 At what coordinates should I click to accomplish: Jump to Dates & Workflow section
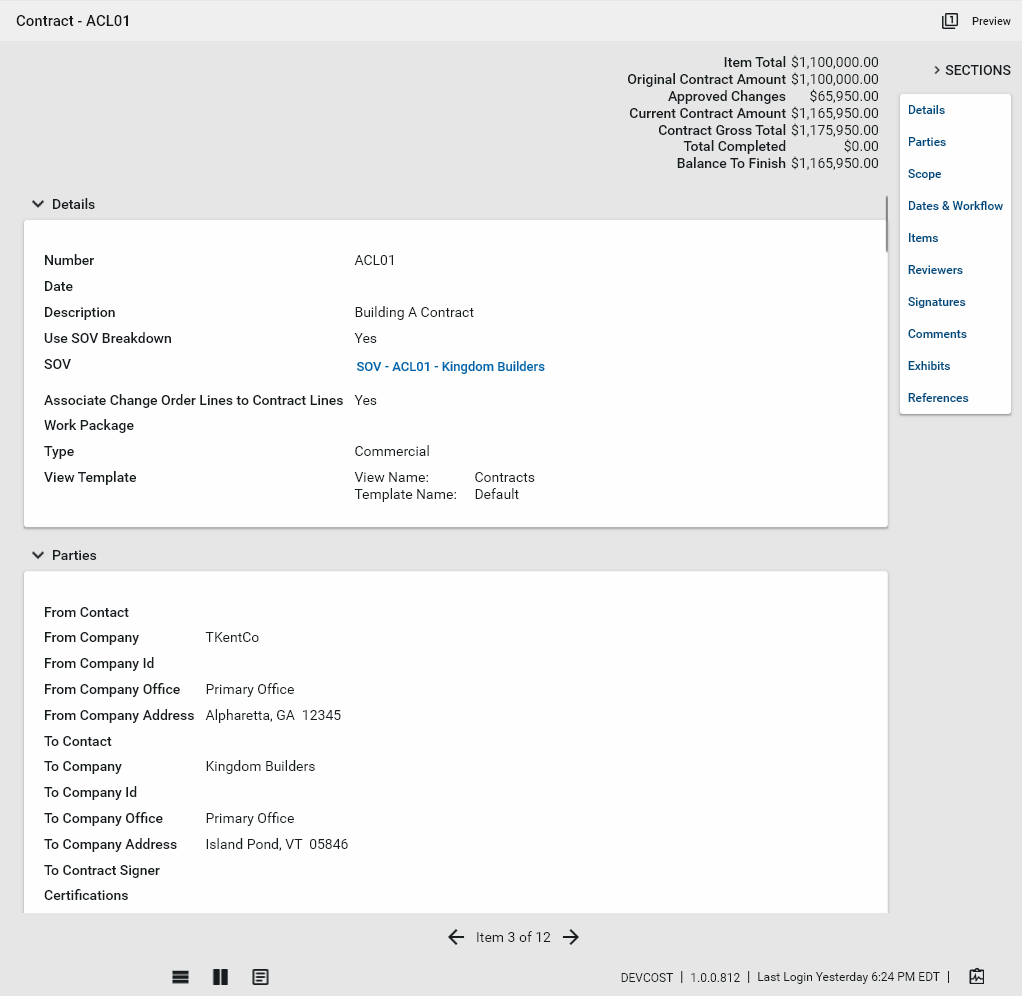[954, 206]
